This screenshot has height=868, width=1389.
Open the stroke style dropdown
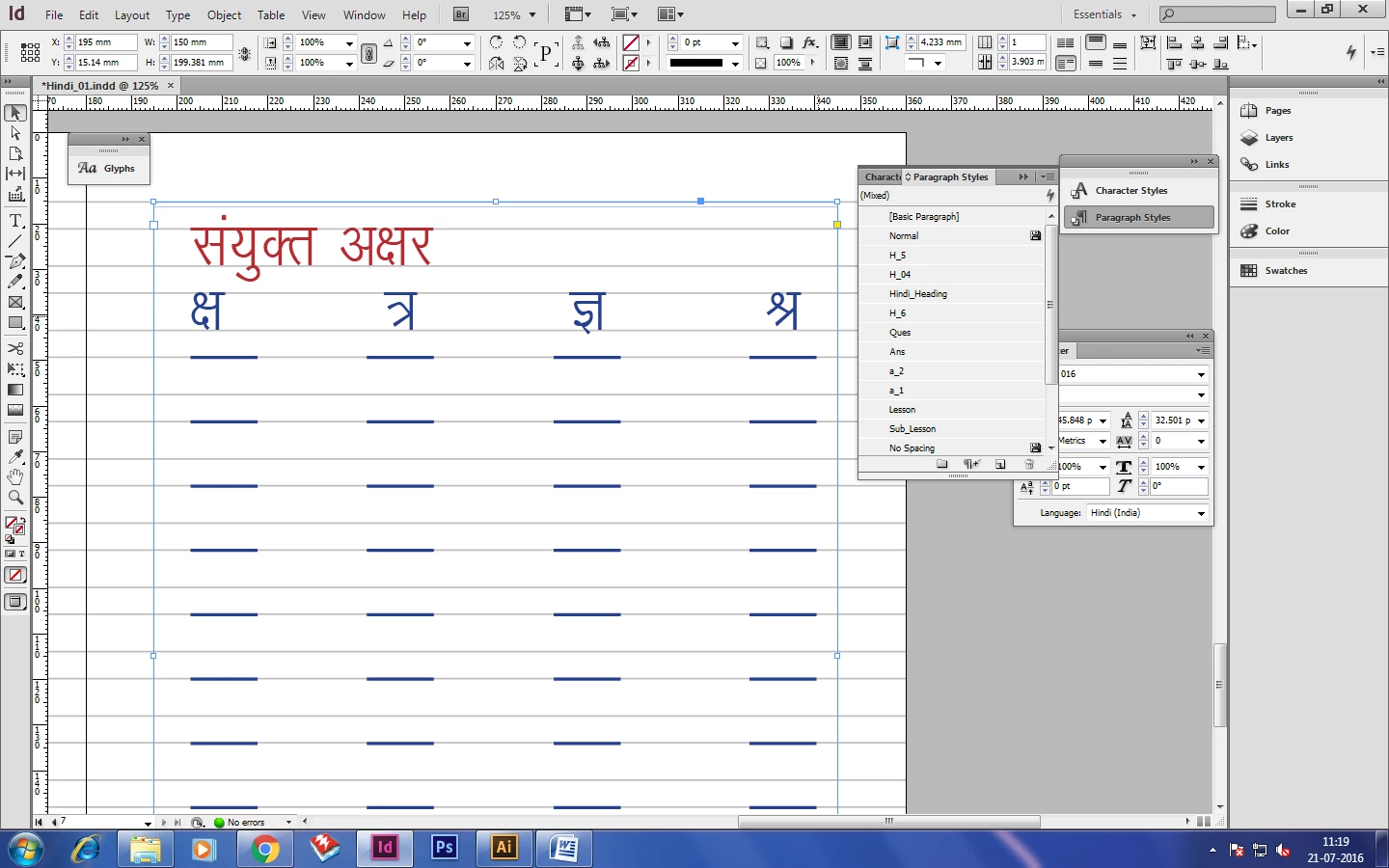(x=735, y=64)
